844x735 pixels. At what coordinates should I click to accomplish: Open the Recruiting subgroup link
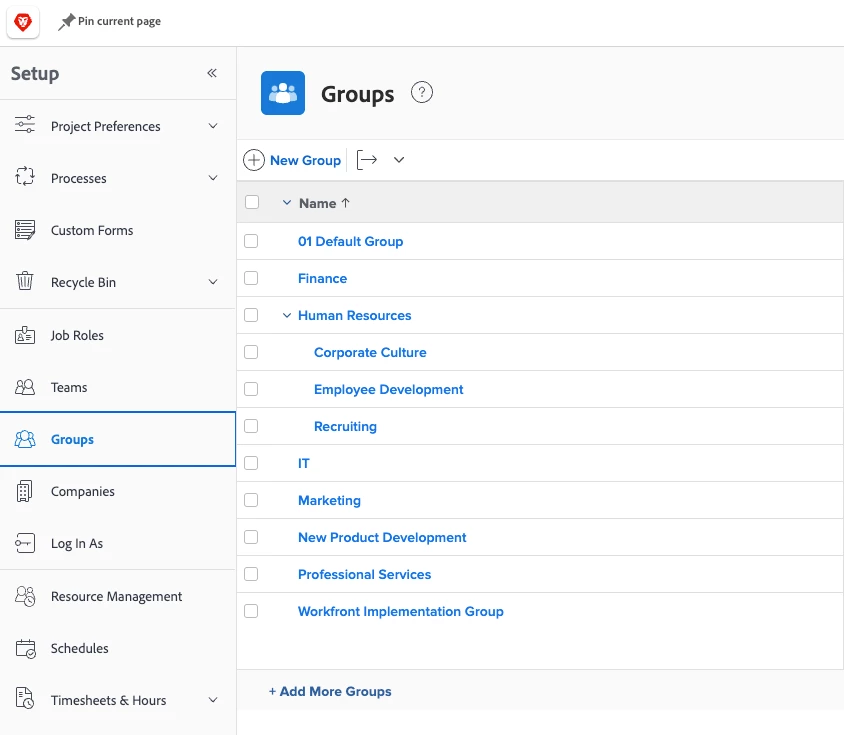(346, 426)
